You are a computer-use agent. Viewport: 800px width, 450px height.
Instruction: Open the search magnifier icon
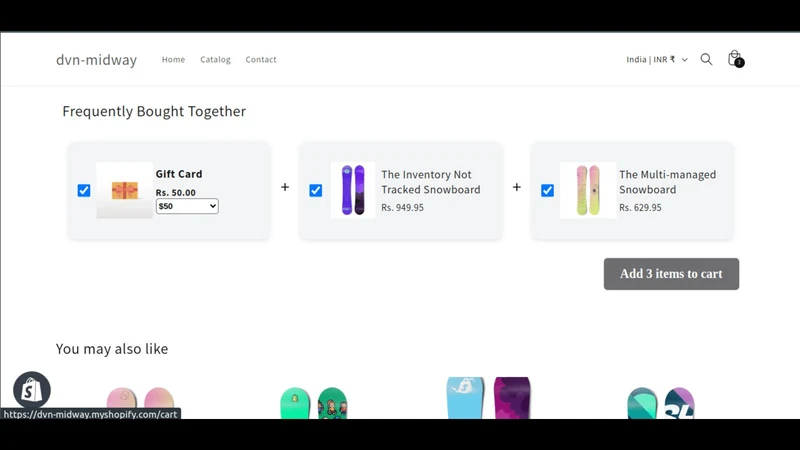[706, 59]
